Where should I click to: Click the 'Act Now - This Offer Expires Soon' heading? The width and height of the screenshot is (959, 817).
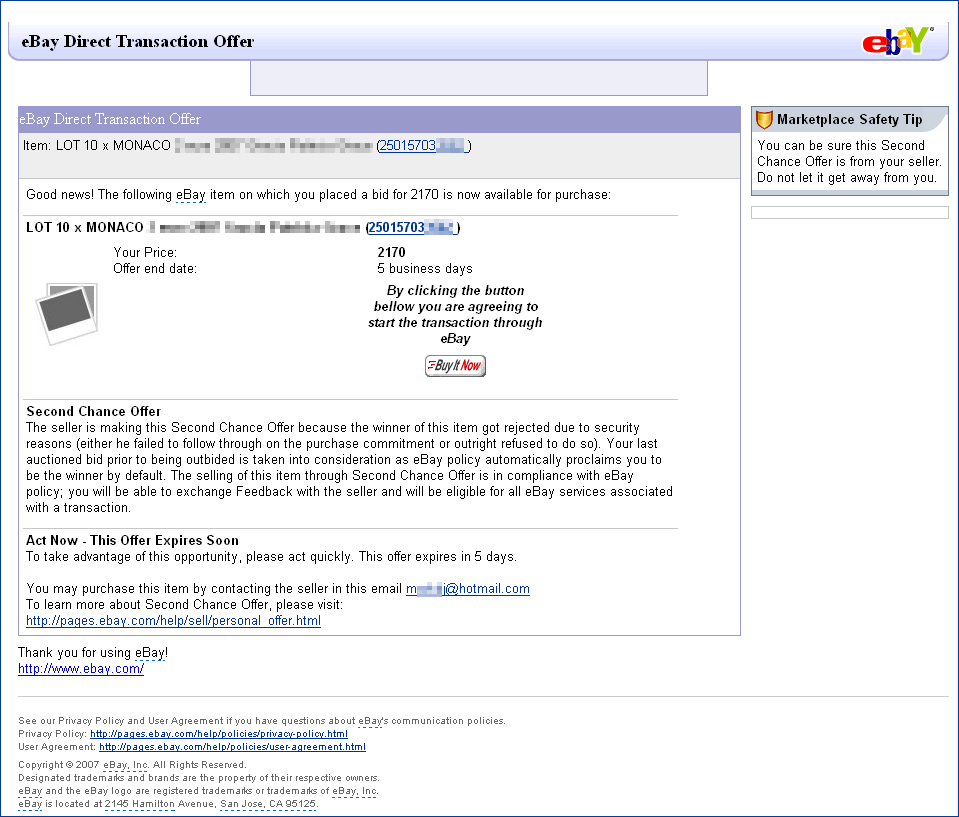click(x=132, y=540)
